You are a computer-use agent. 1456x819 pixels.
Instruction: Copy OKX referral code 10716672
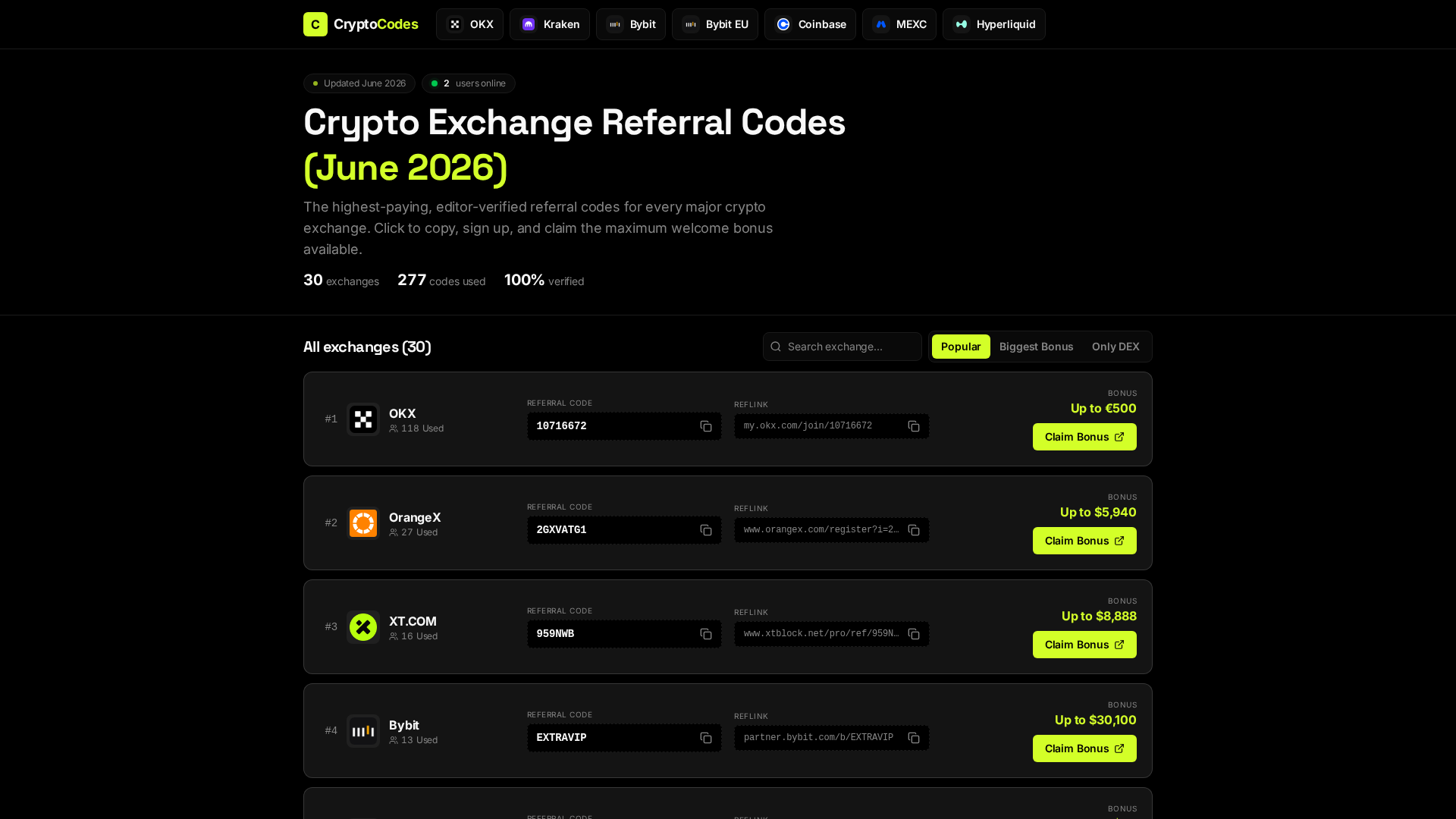pos(706,426)
